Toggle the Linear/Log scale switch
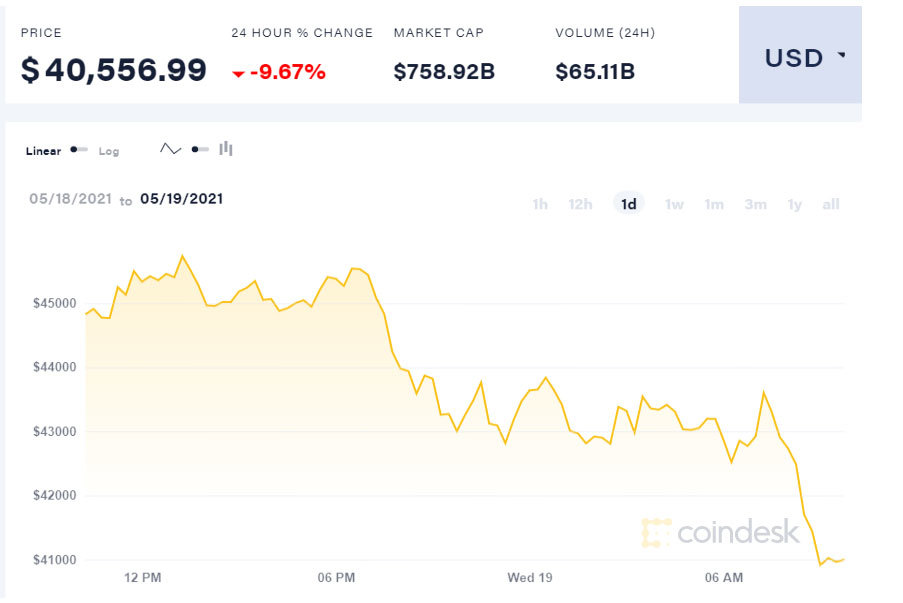This screenshot has width=903, height=603. click(79, 151)
